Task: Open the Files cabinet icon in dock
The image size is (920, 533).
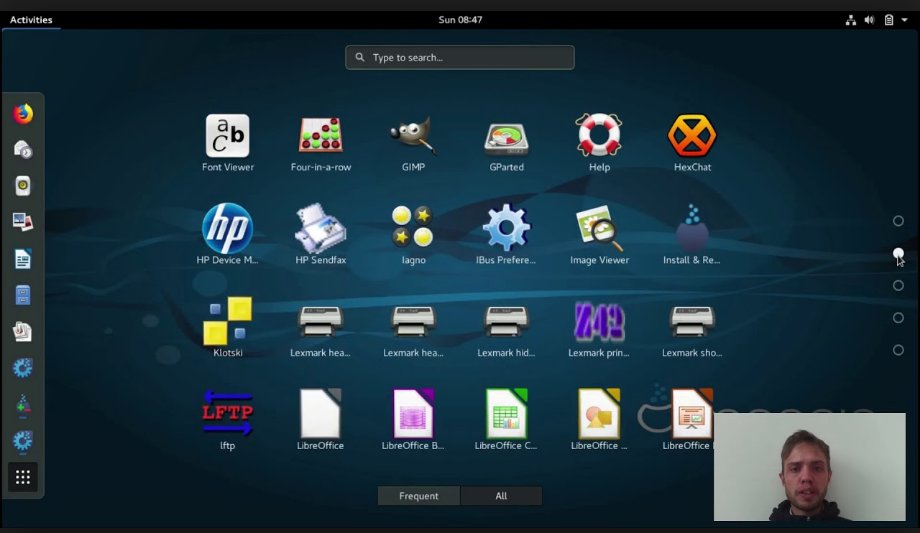Action: click(23, 295)
